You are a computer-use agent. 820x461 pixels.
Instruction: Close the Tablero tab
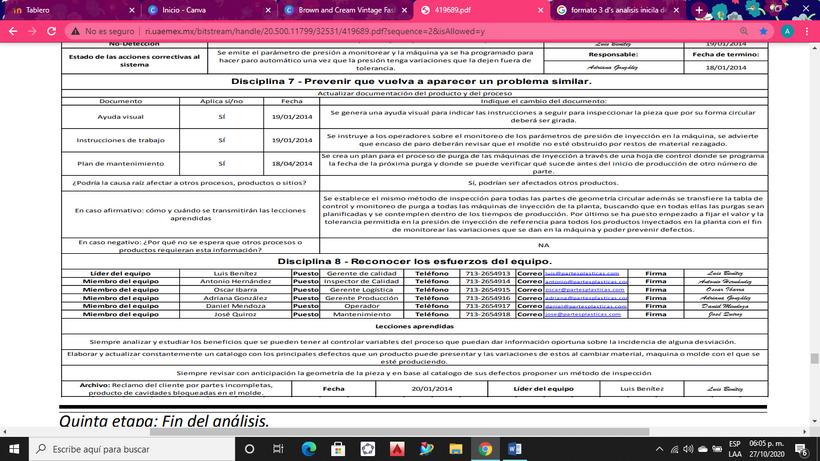click(x=132, y=10)
